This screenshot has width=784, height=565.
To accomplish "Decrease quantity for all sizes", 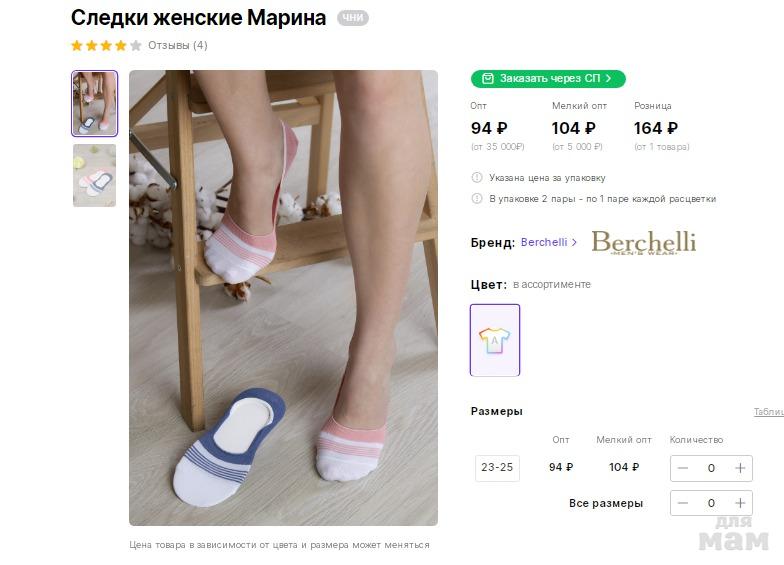I will pyautogui.click(x=683, y=503).
